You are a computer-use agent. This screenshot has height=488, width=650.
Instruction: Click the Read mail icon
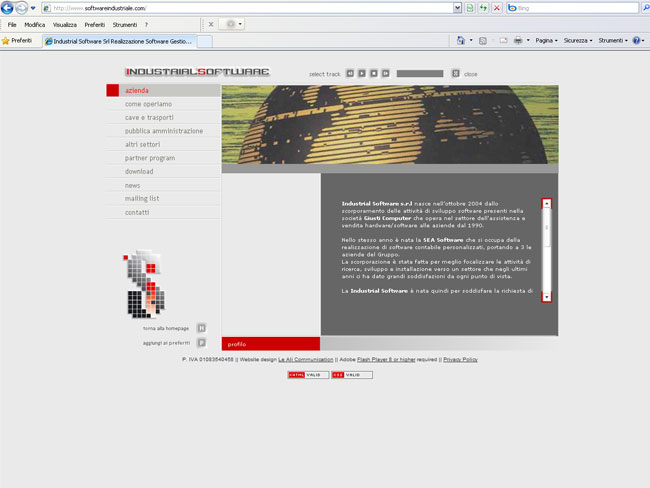[503, 41]
